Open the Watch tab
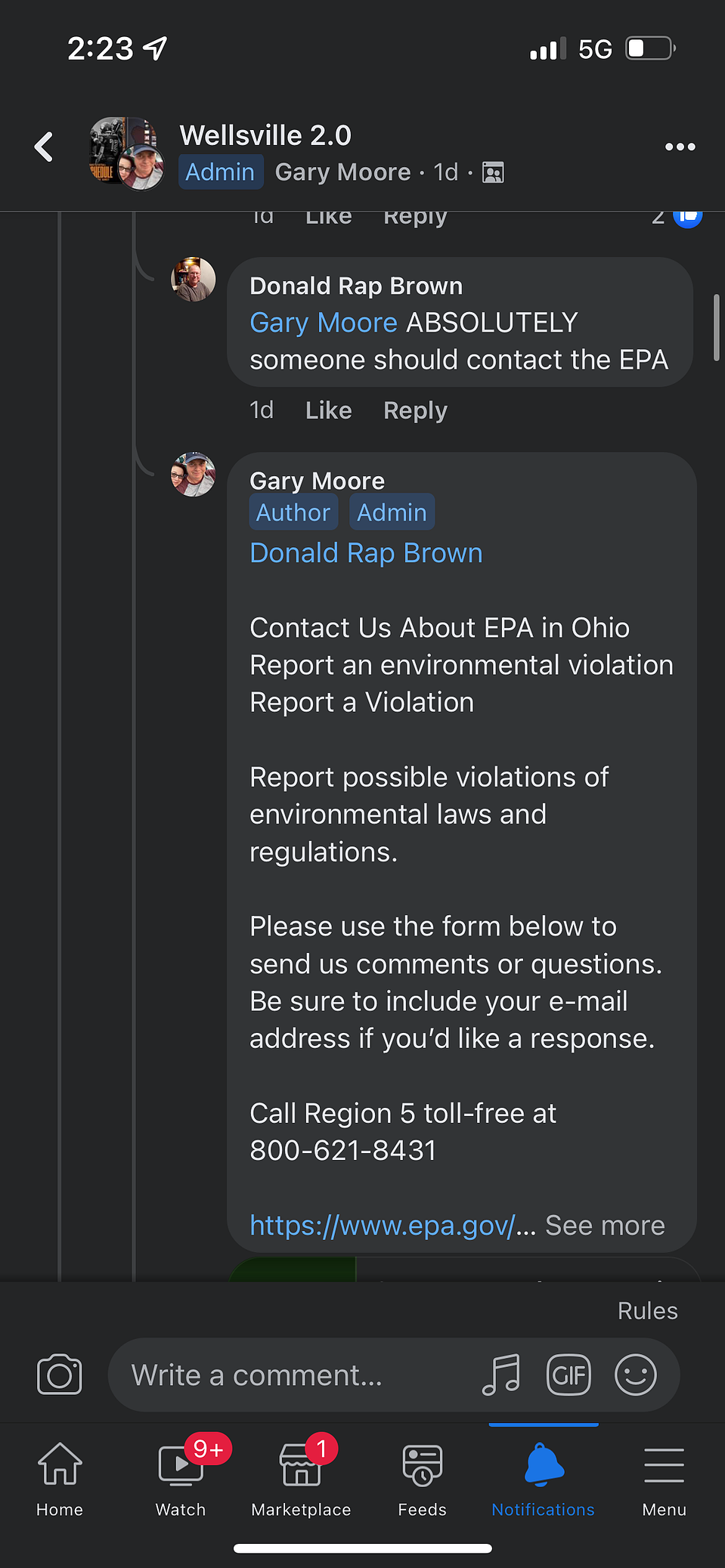This screenshot has width=725, height=1568. point(181,1479)
